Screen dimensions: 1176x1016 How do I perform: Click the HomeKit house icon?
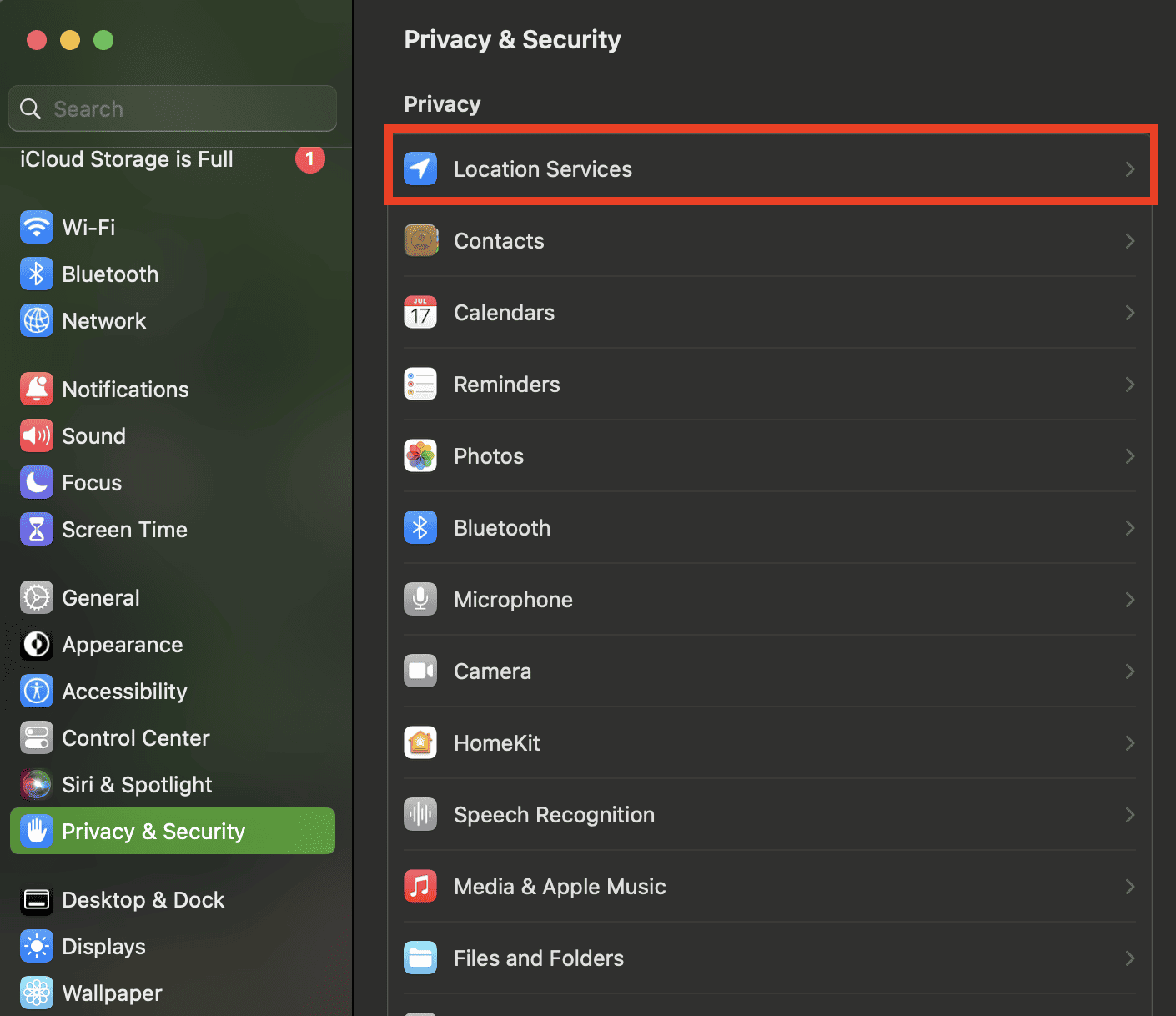[420, 743]
